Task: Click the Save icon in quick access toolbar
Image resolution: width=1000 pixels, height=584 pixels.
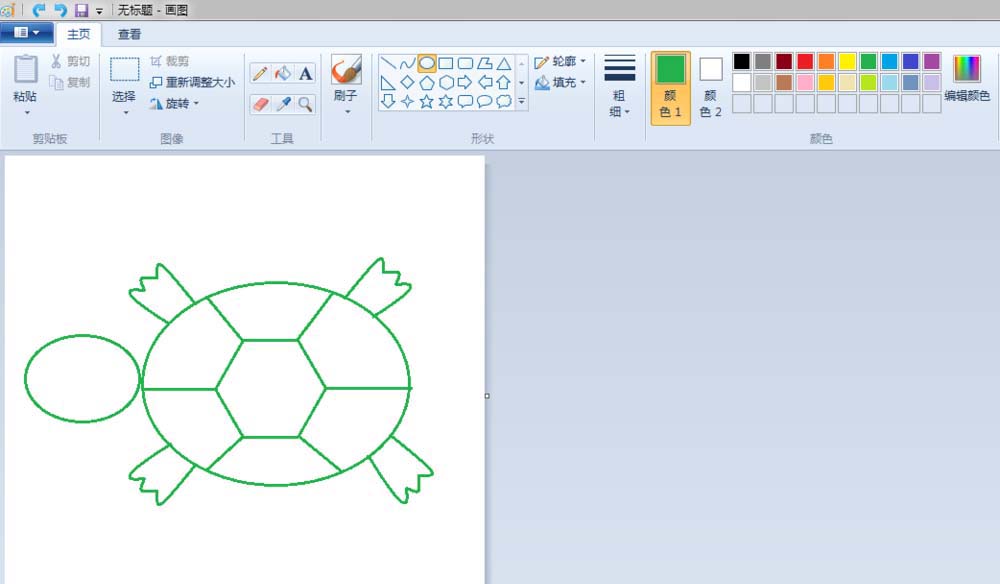Action: (81, 10)
